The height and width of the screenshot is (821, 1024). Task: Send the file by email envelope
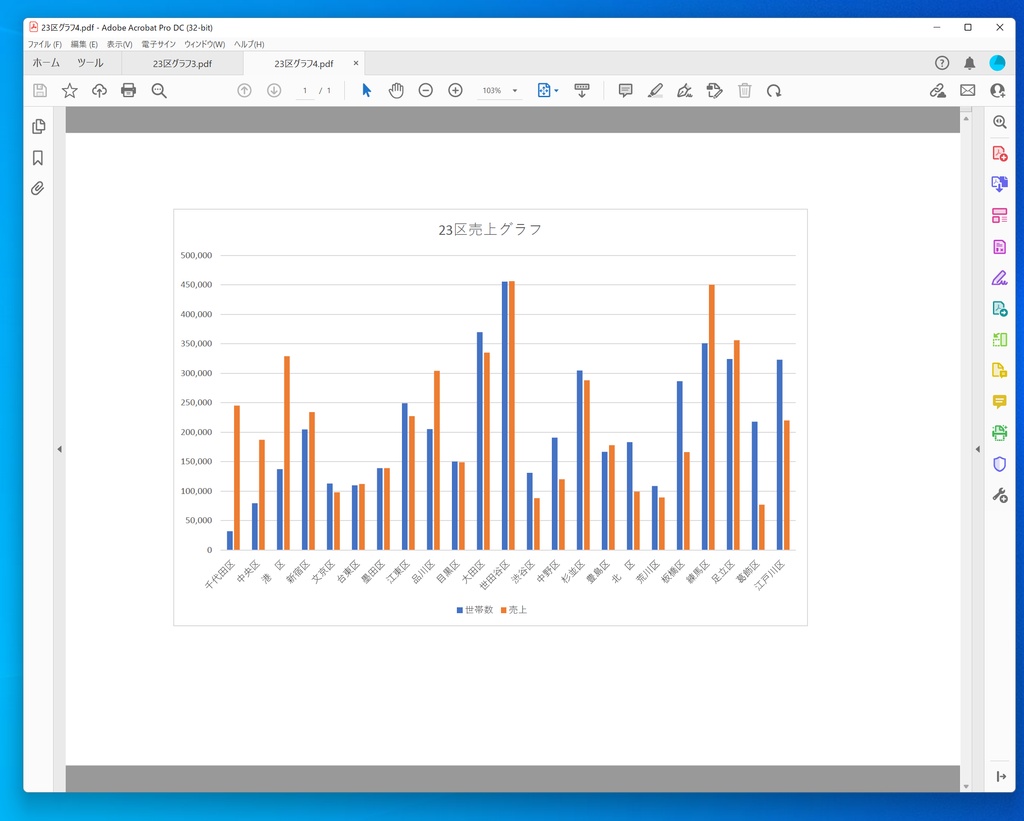click(x=968, y=91)
